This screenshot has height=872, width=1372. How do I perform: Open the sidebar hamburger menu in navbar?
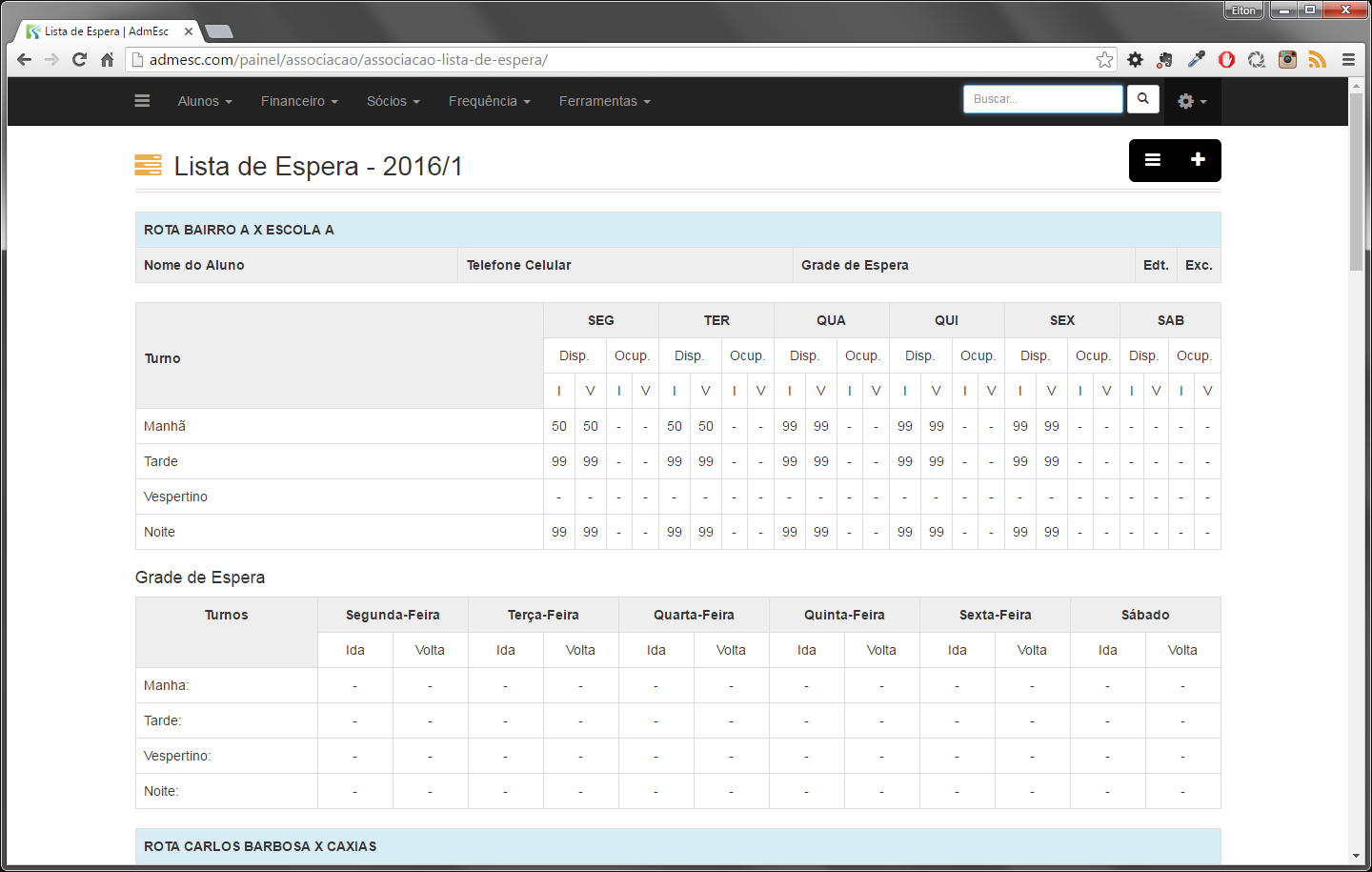[142, 101]
